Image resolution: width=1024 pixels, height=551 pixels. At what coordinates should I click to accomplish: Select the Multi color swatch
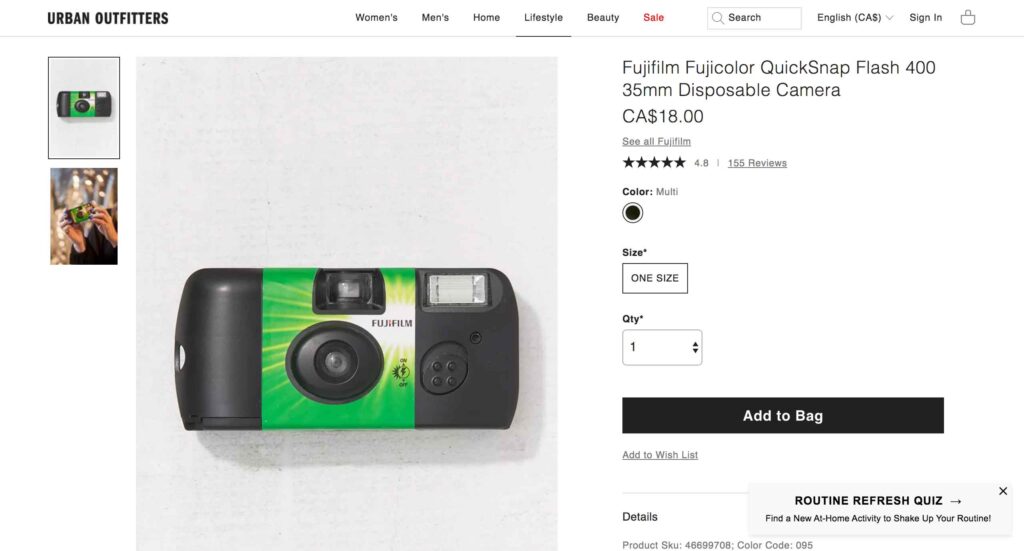pyautogui.click(x=633, y=212)
